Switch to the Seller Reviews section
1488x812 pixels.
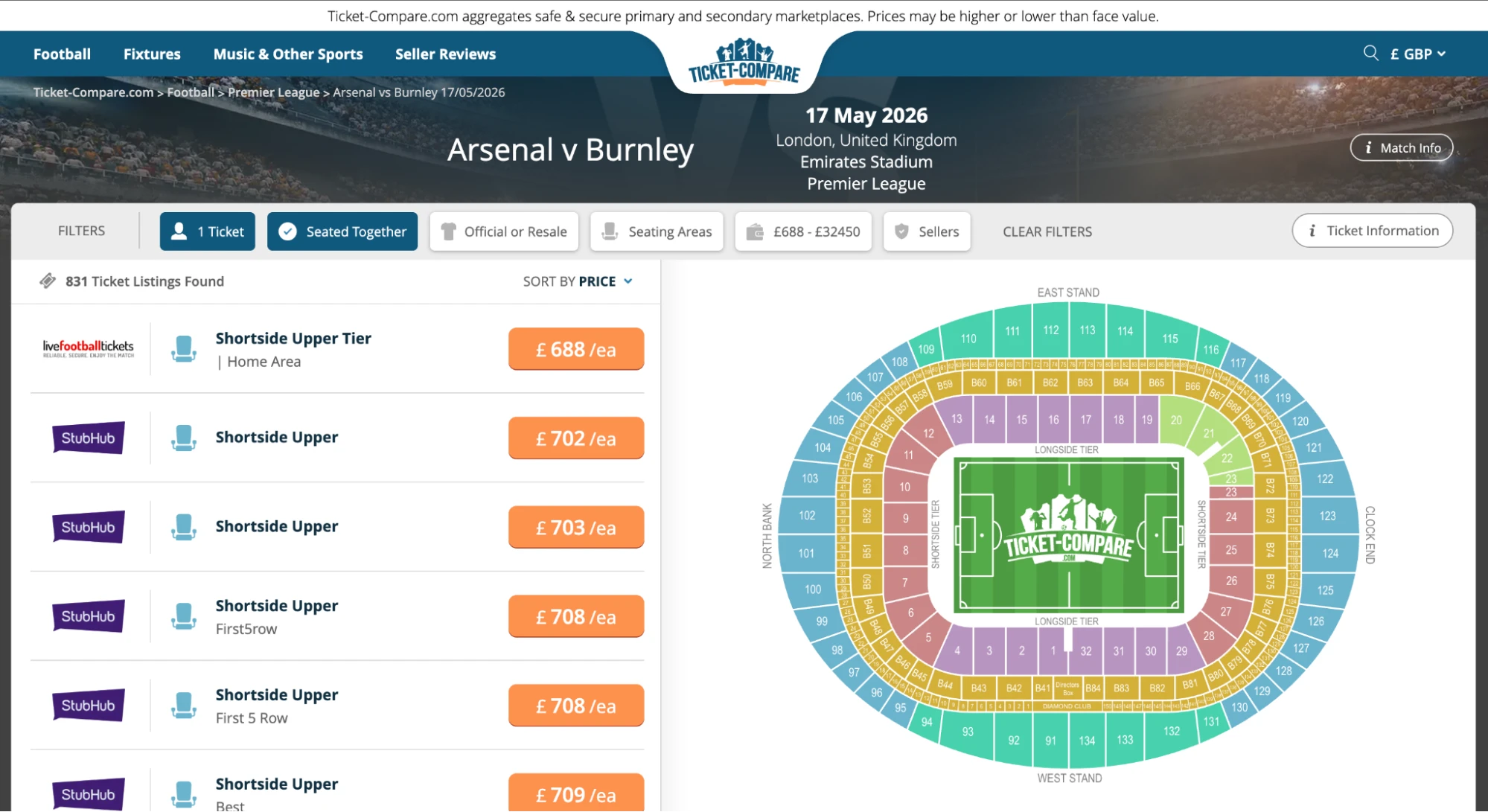444,53
